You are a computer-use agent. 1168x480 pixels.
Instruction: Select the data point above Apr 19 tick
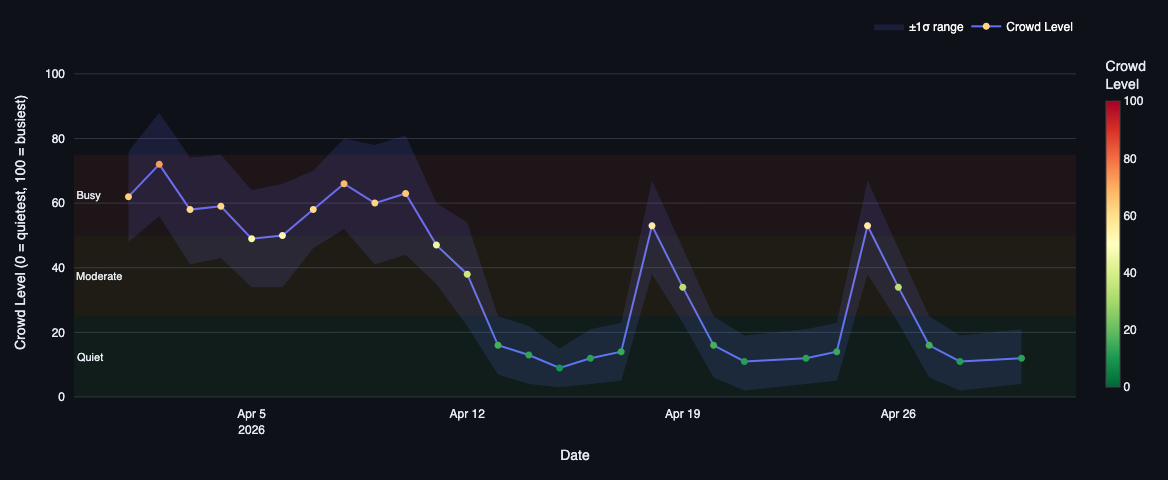click(682, 287)
